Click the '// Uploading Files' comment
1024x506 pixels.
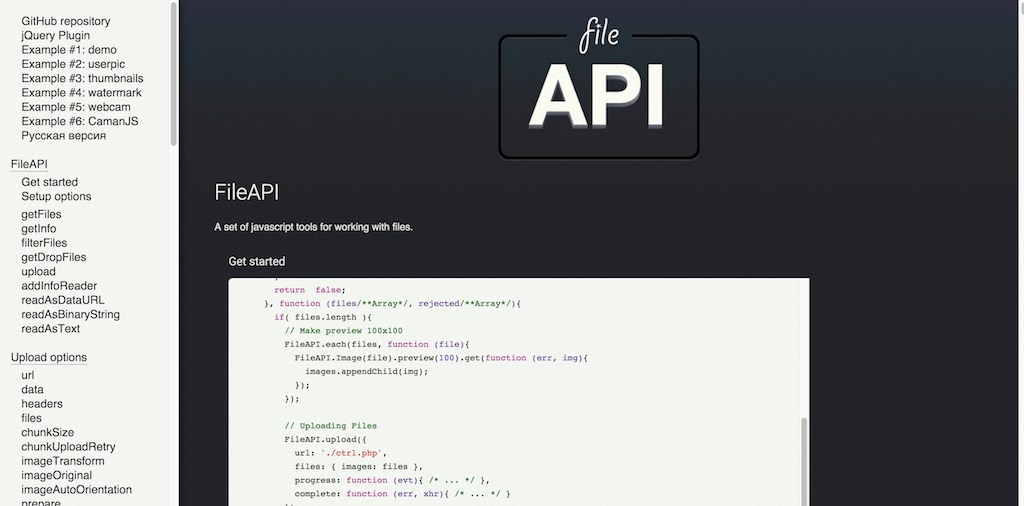pyautogui.click(x=330, y=426)
